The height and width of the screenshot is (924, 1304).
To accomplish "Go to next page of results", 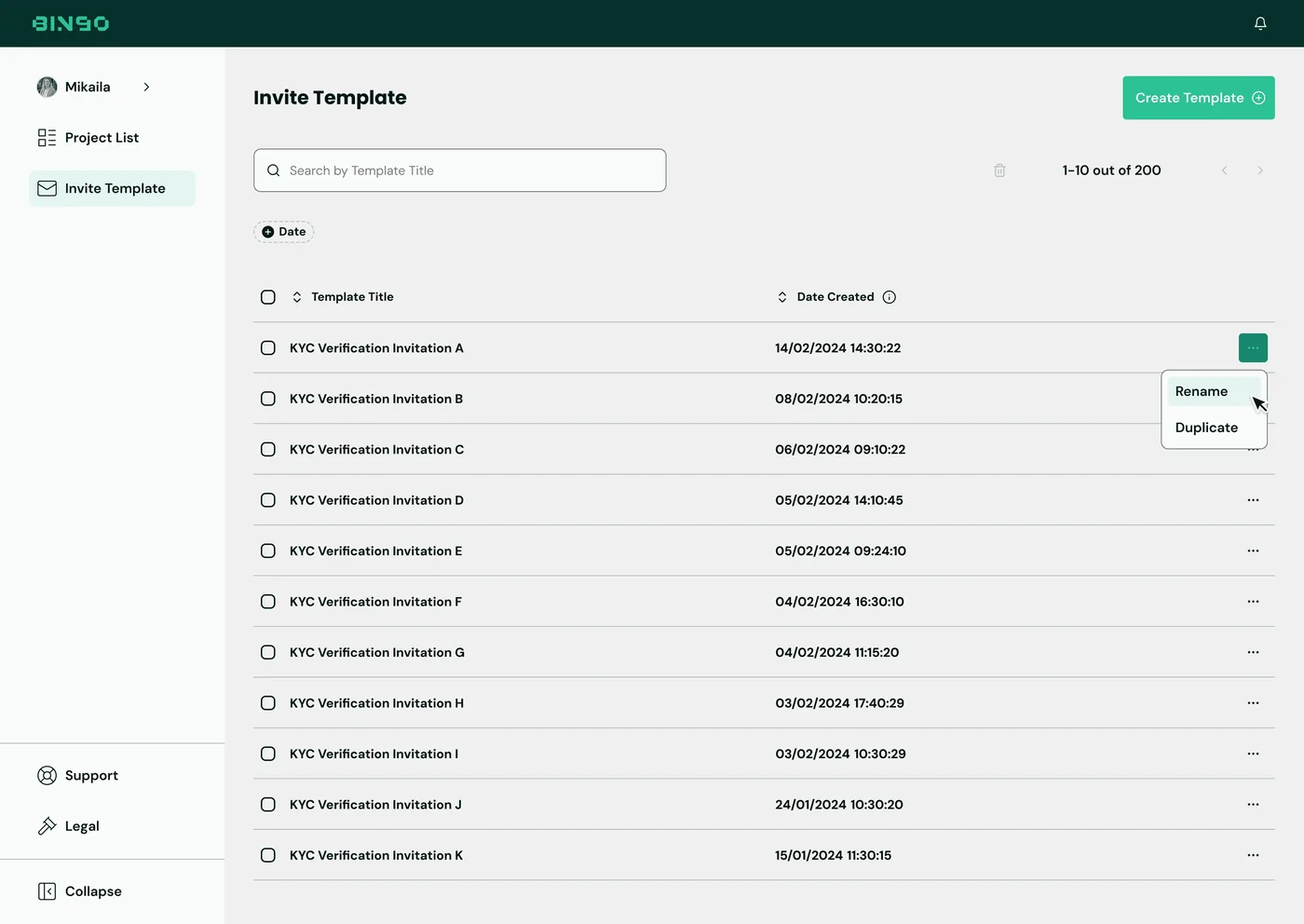I will point(1260,170).
